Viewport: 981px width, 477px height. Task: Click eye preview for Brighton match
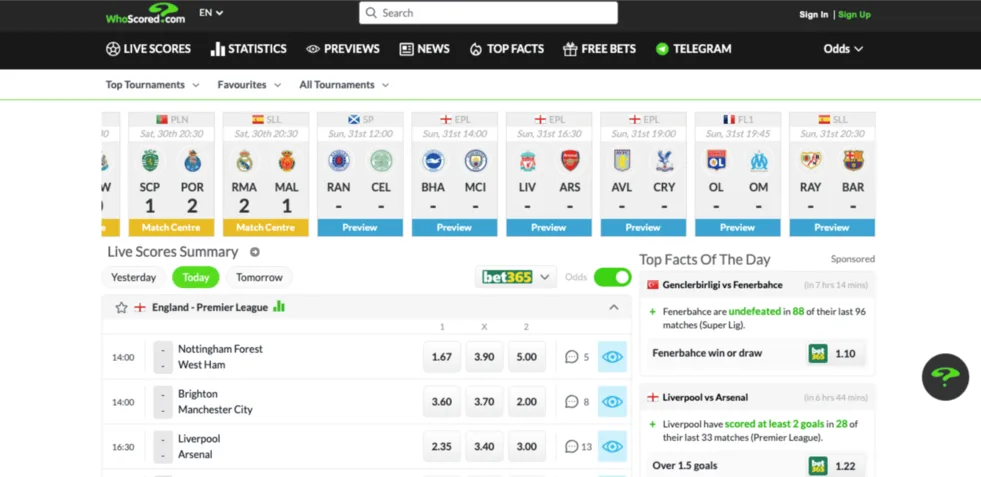(612, 402)
